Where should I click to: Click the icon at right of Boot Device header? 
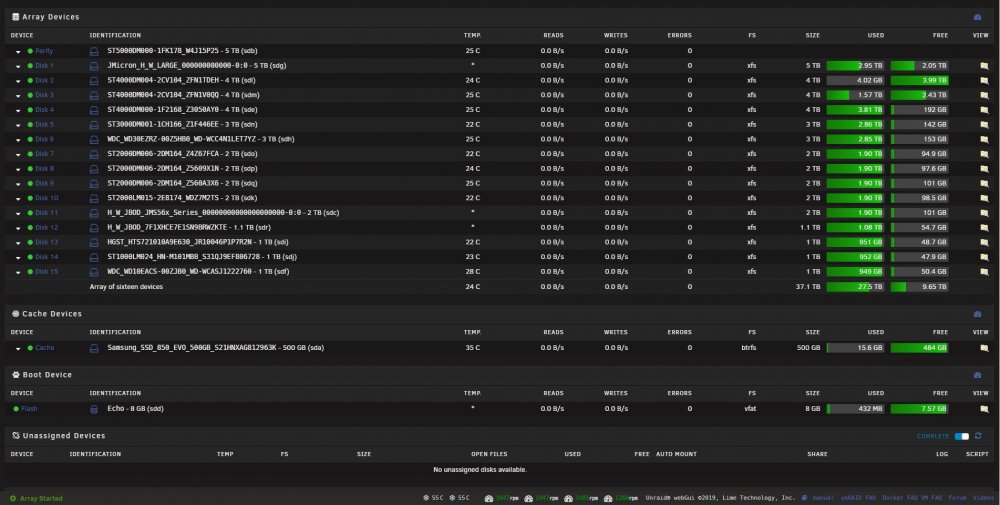point(978,375)
